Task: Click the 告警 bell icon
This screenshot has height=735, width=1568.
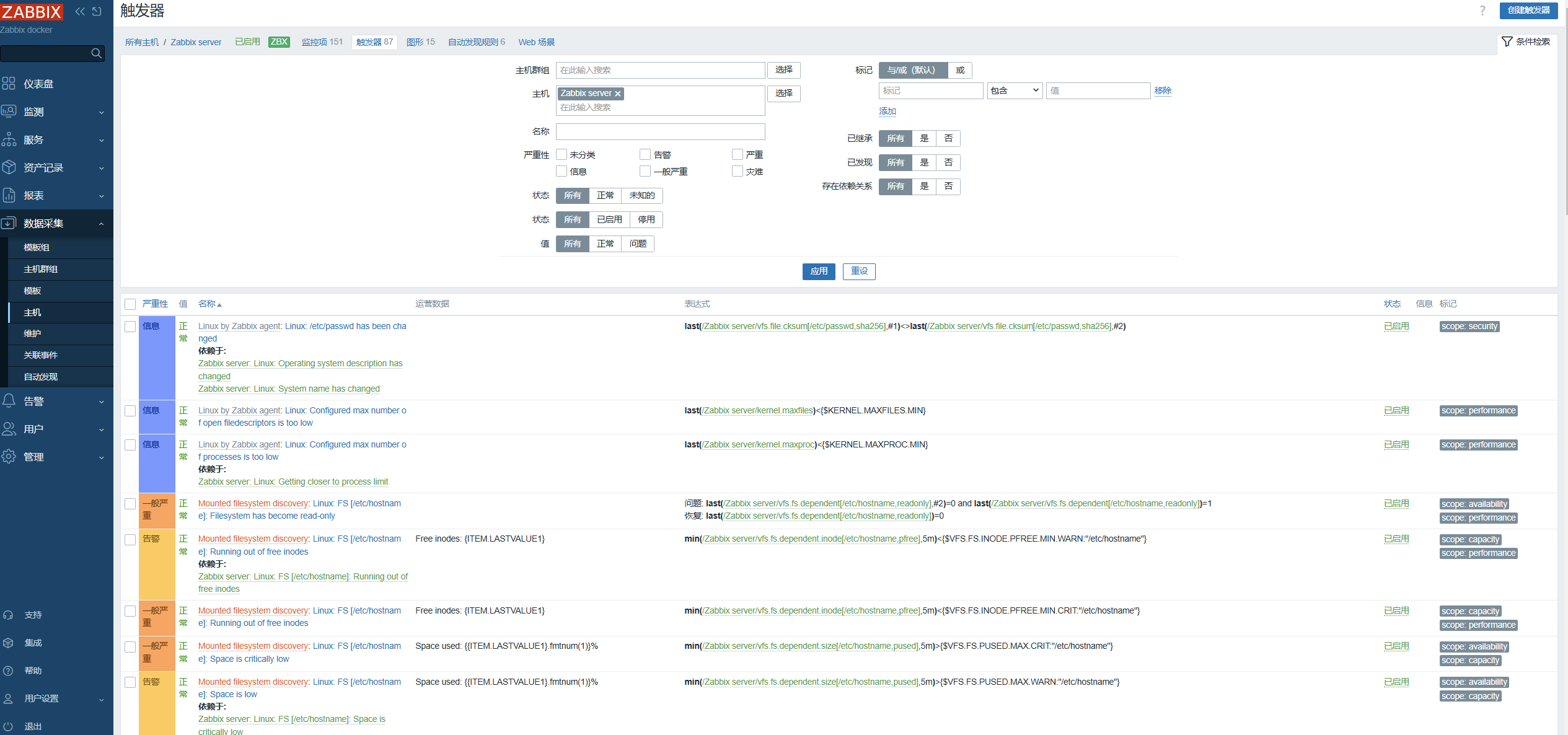Action: point(9,401)
